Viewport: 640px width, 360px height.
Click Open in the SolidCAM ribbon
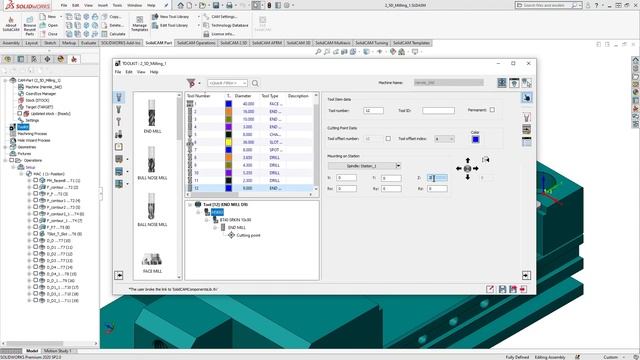point(49,25)
